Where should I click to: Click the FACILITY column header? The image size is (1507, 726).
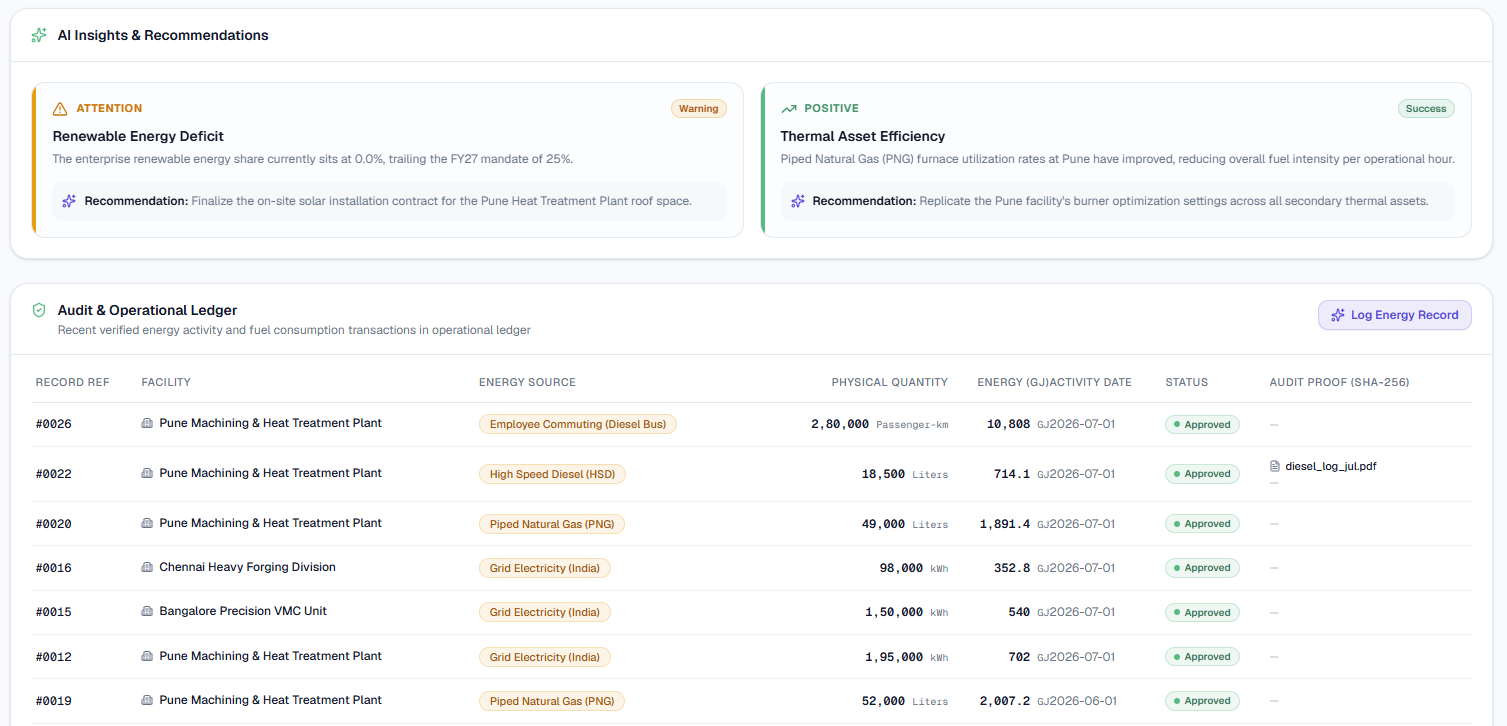(x=166, y=382)
